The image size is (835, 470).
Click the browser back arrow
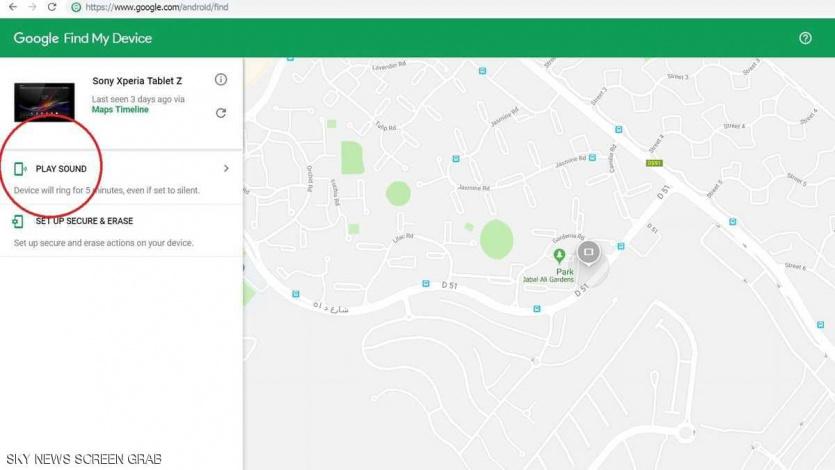pyautogui.click(x=12, y=7)
